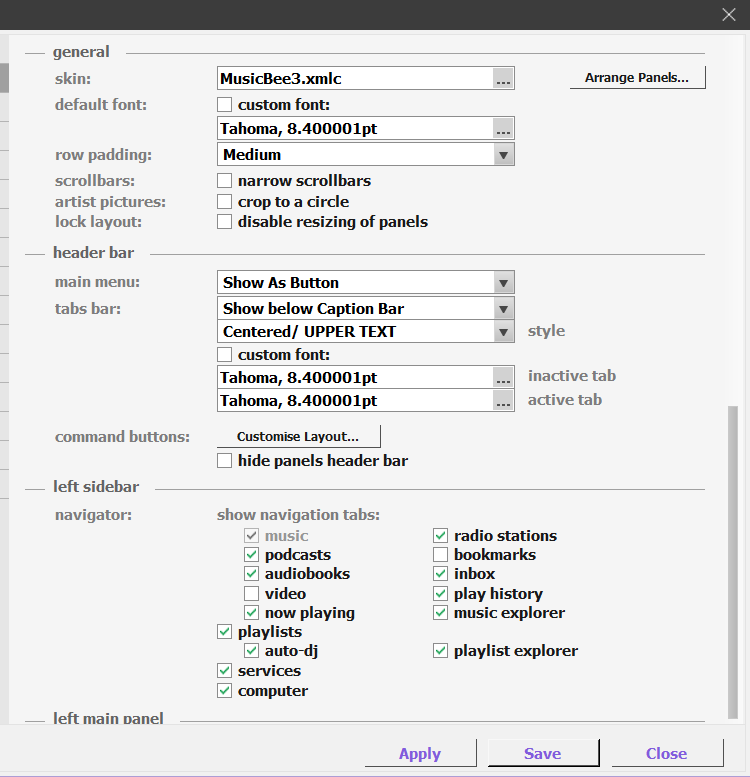Viewport: 750px width, 777px height.
Task: Uncheck the inbox navigation tab
Action: click(x=440, y=574)
